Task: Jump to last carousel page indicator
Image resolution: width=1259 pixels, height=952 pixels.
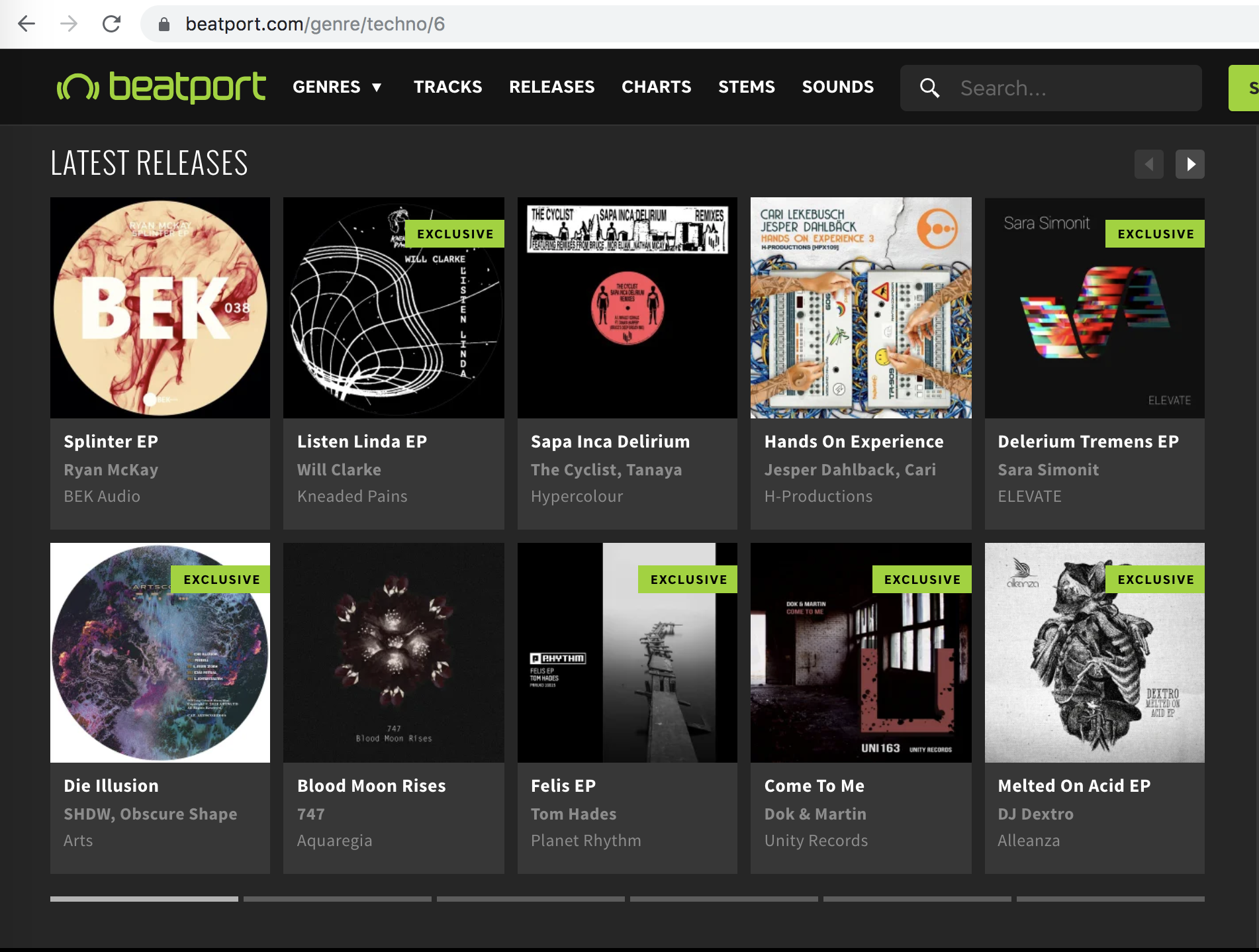Action: [x=1111, y=899]
